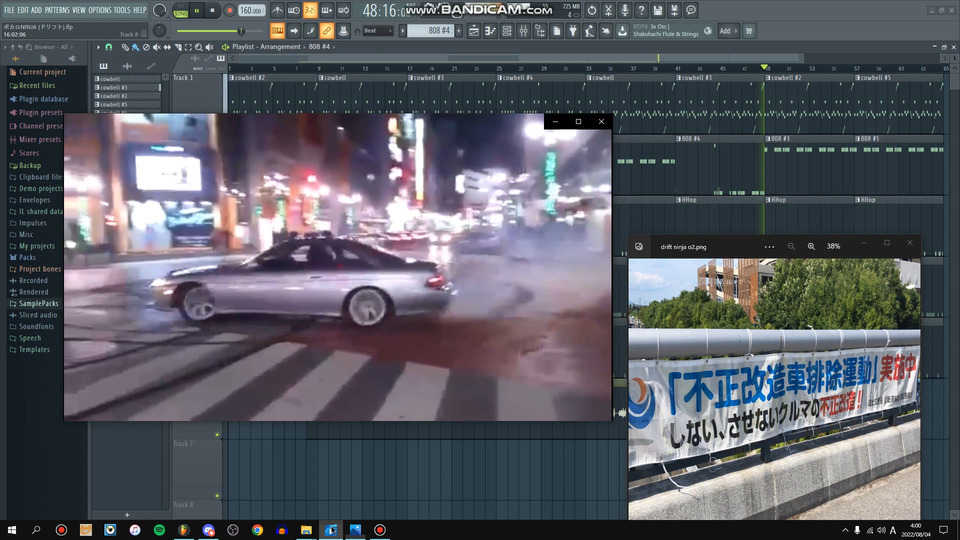Expand the Packs folder in browser
The width and height of the screenshot is (960, 540).
pyautogui.click(x=28, y=257)
